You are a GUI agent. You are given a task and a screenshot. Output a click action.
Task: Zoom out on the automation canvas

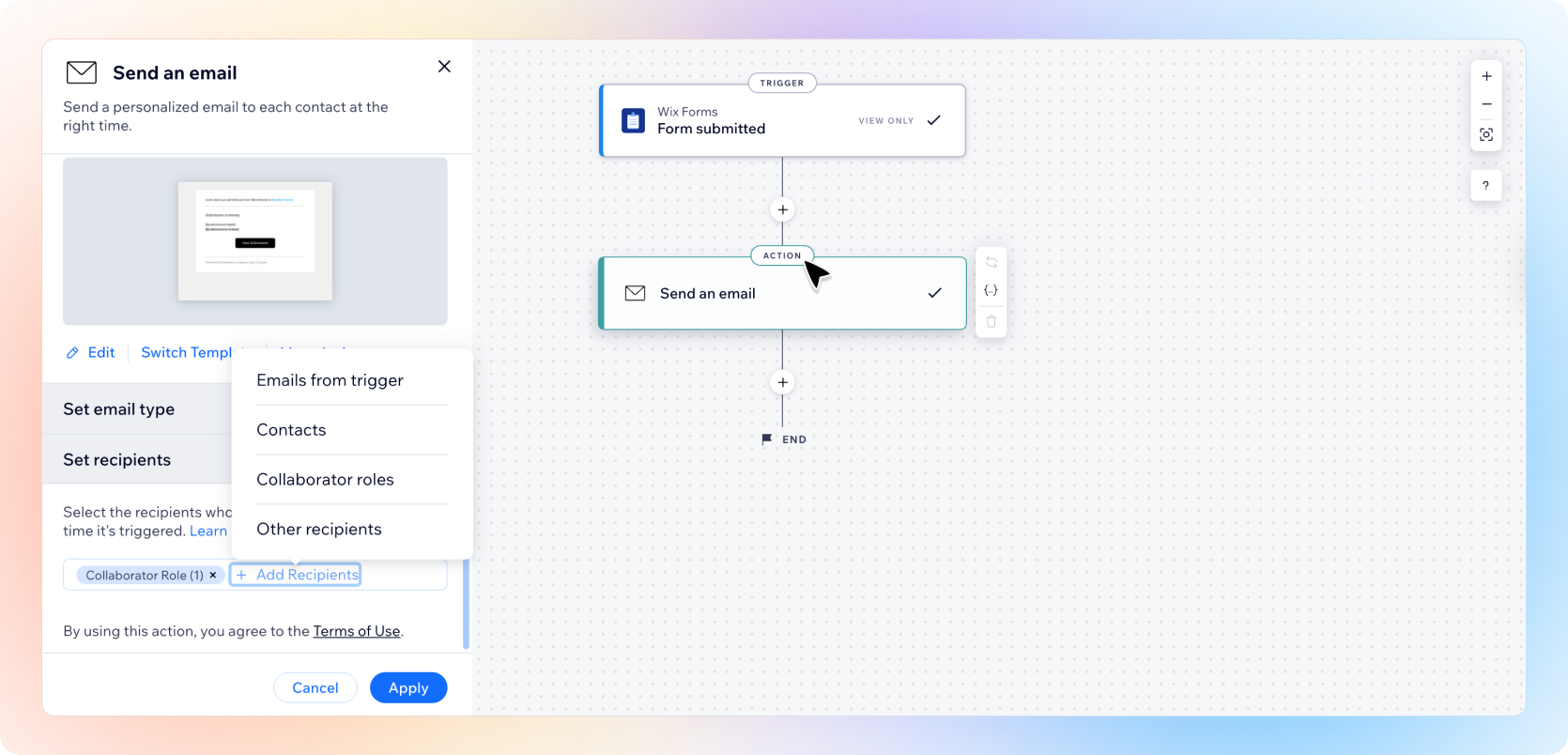point(1486,105)
